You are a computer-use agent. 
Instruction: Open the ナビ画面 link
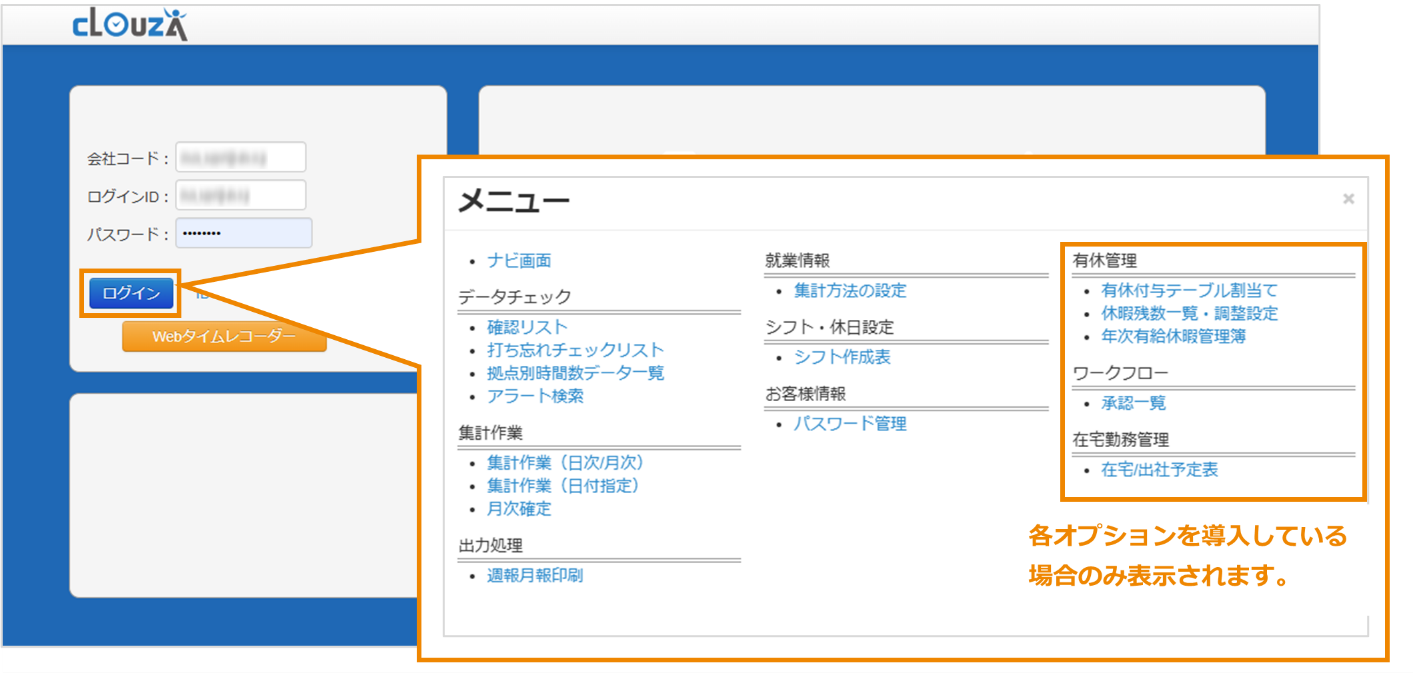(x=519, y=261)
